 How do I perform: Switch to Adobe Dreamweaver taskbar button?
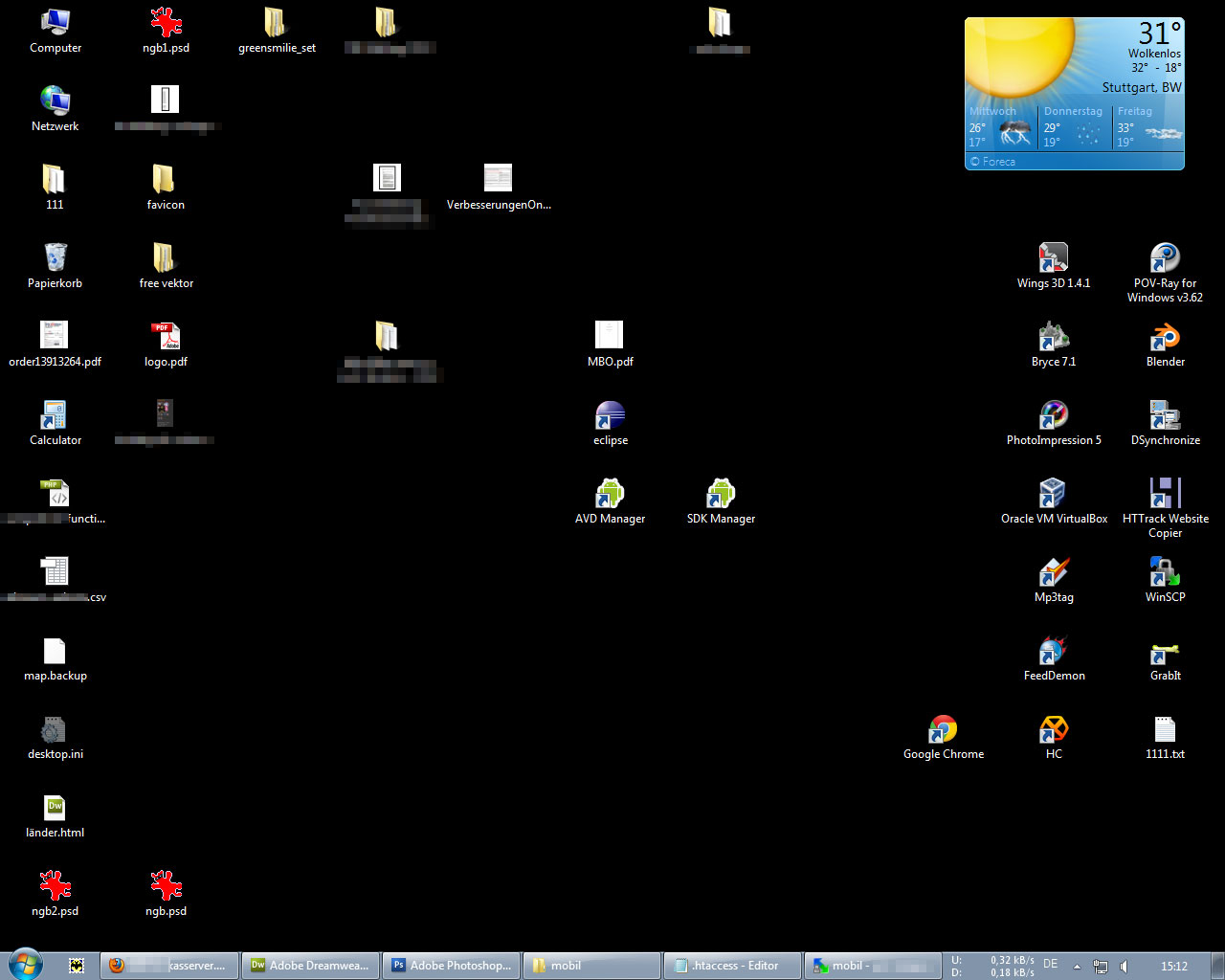pos(310,966)
